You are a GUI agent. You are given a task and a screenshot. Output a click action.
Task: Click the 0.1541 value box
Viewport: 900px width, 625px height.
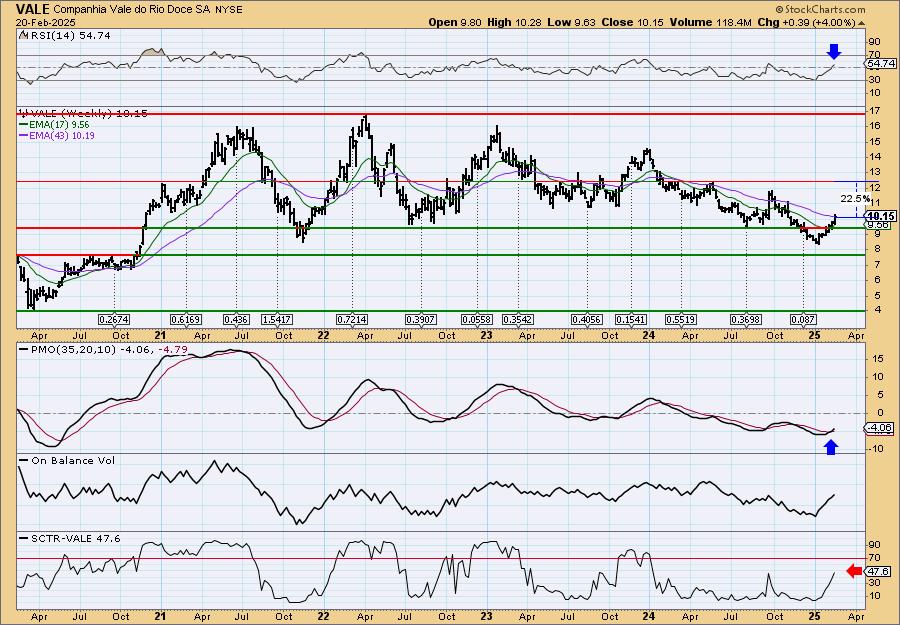[x=631, y=319]
